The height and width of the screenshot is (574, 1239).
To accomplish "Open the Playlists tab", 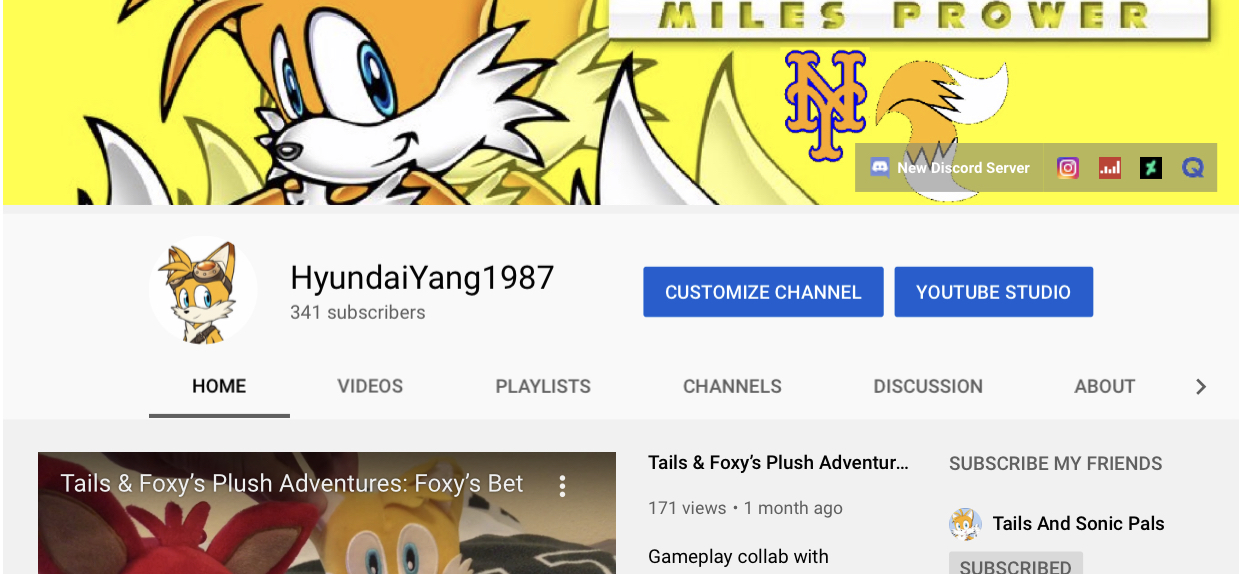I will 543,386.
